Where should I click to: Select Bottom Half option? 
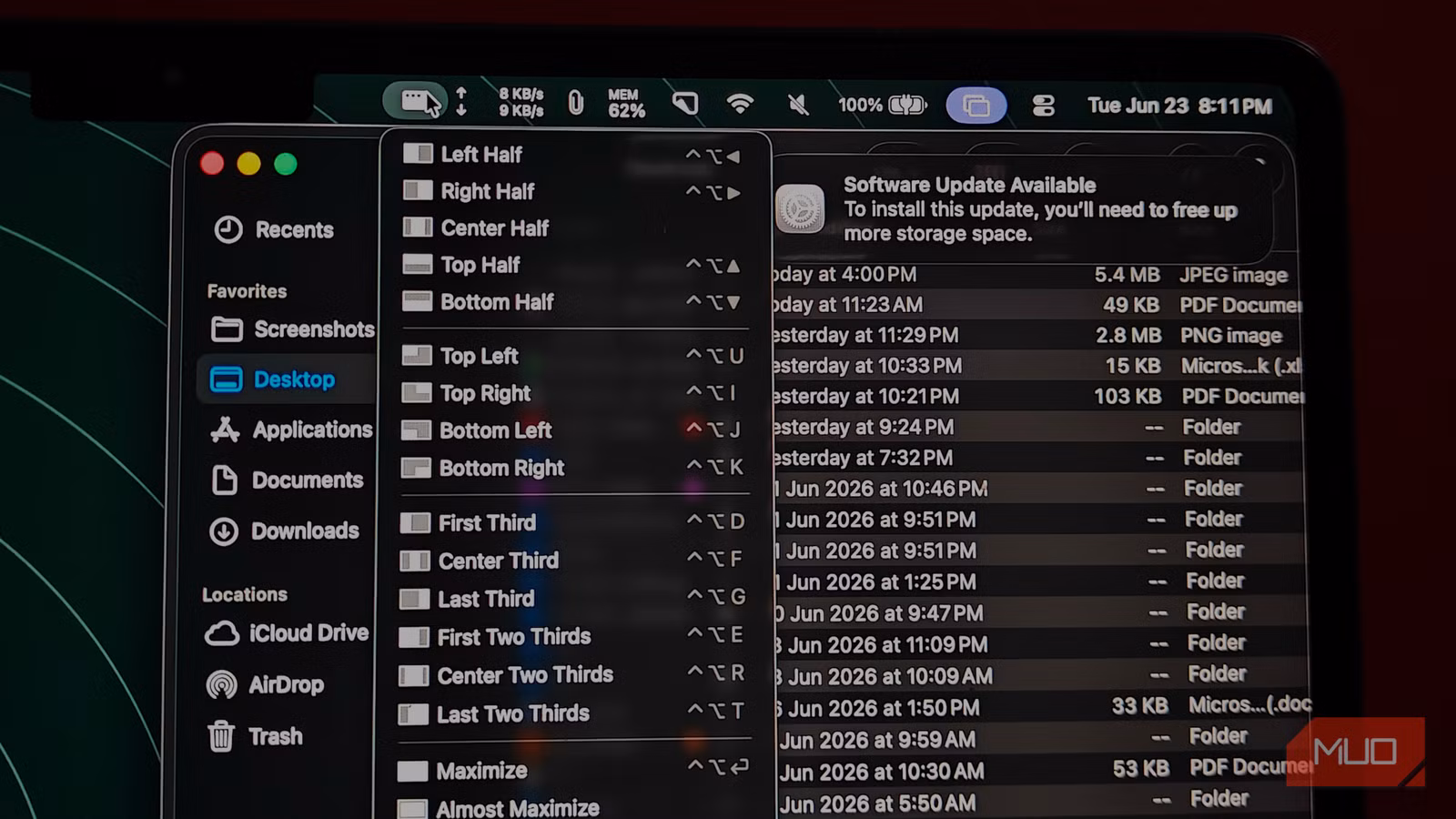pos(575,301)
